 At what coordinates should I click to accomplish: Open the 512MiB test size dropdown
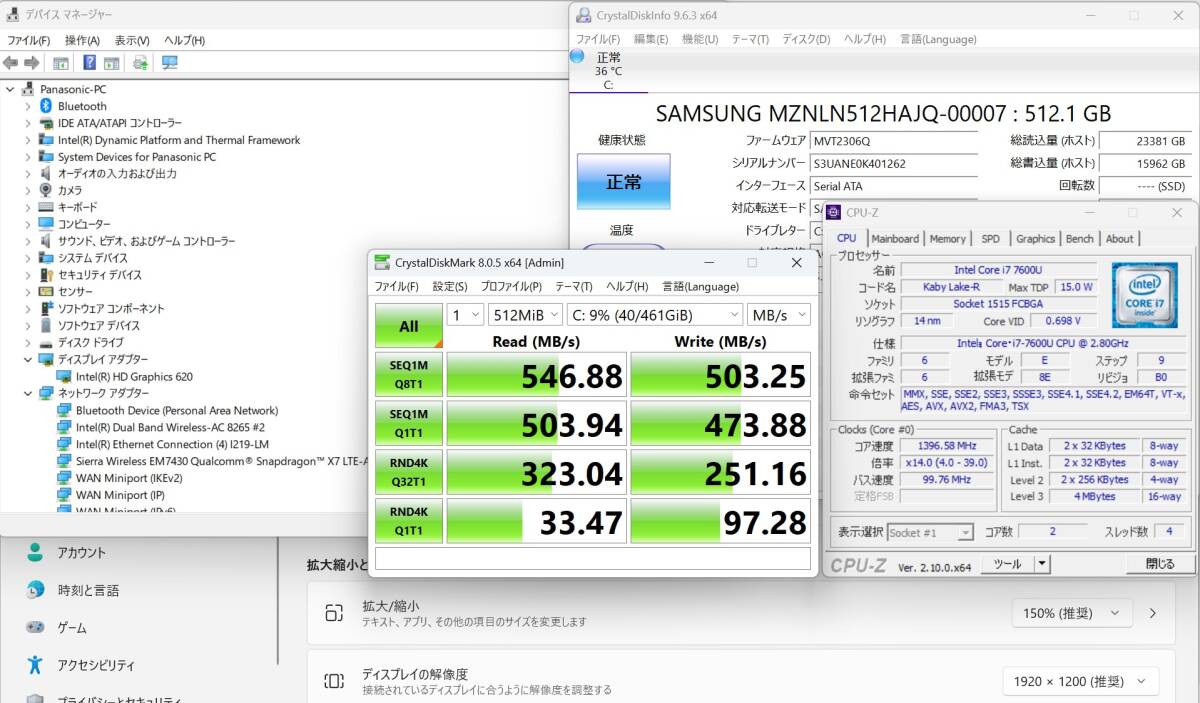tap(525, 314)
